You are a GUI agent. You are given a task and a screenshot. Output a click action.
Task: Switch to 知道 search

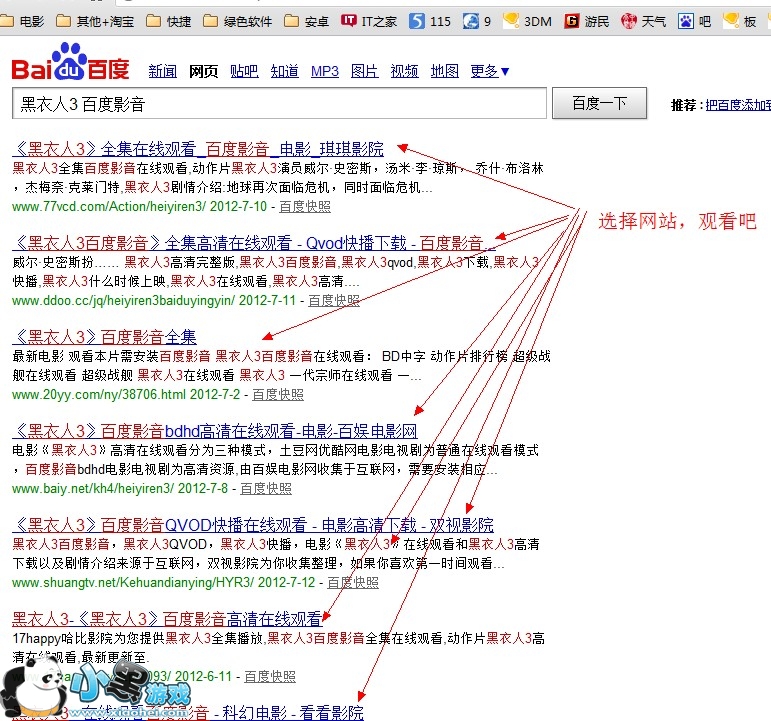click(285, 71)
